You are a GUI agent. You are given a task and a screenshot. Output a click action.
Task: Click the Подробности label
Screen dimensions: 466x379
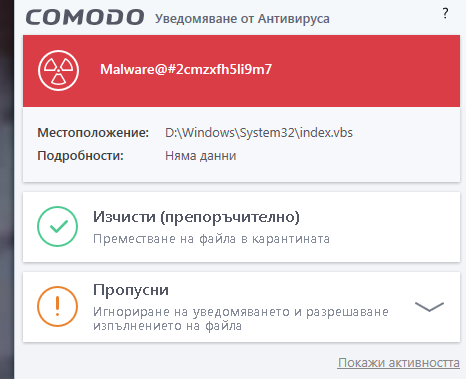(80, 156)
